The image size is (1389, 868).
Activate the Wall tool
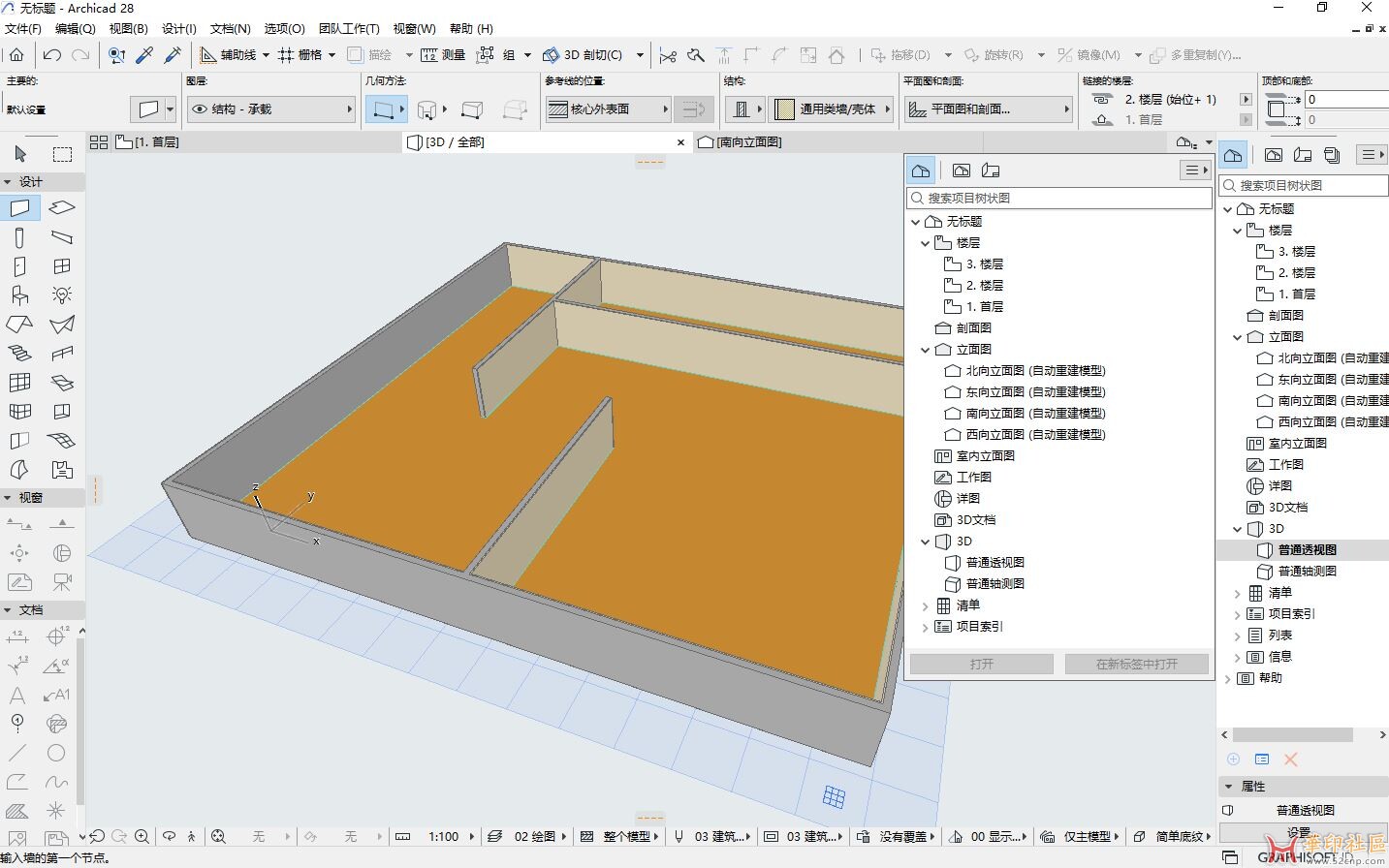click(x=20, y=208)
